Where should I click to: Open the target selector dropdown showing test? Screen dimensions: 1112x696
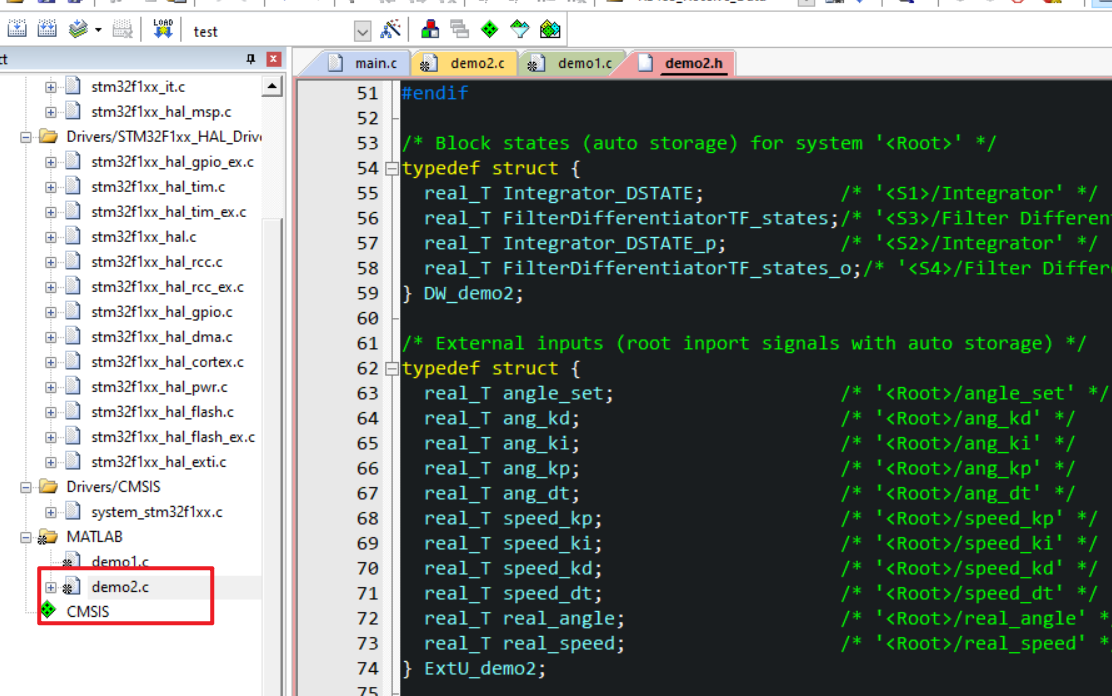coord(362,31)
